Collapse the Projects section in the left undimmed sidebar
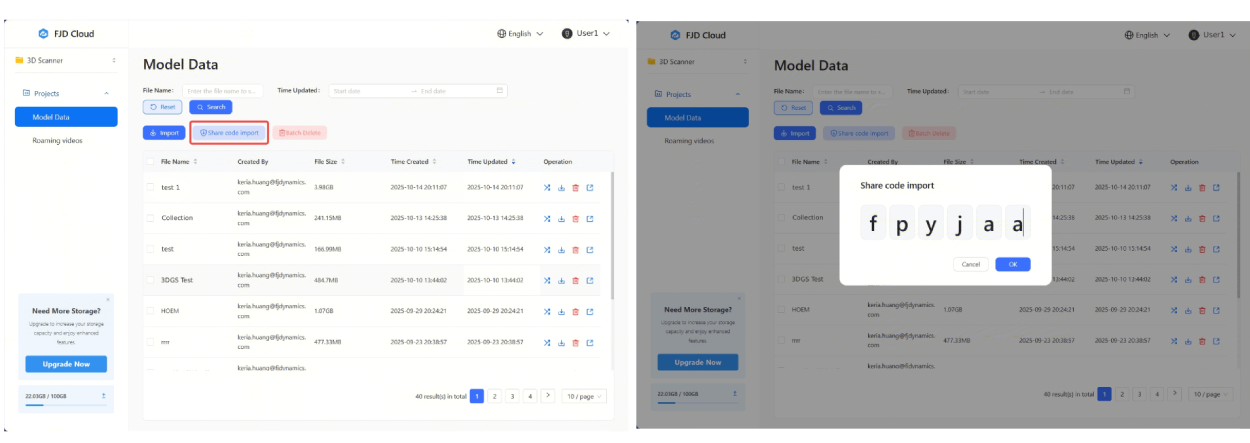 point(106,93)
